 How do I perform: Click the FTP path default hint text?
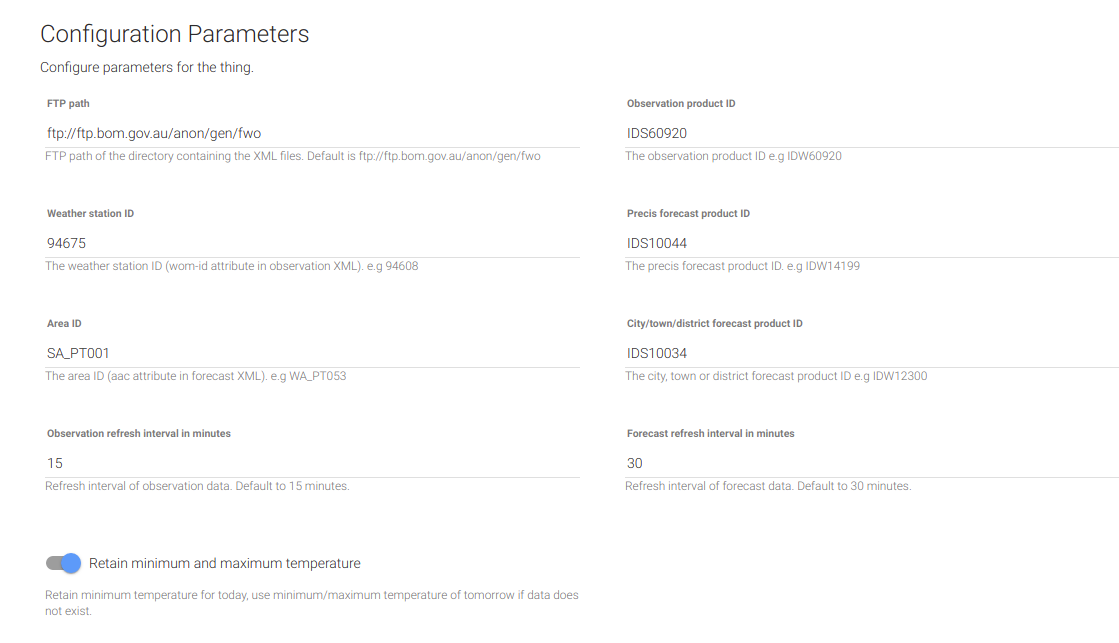point(293,156)
